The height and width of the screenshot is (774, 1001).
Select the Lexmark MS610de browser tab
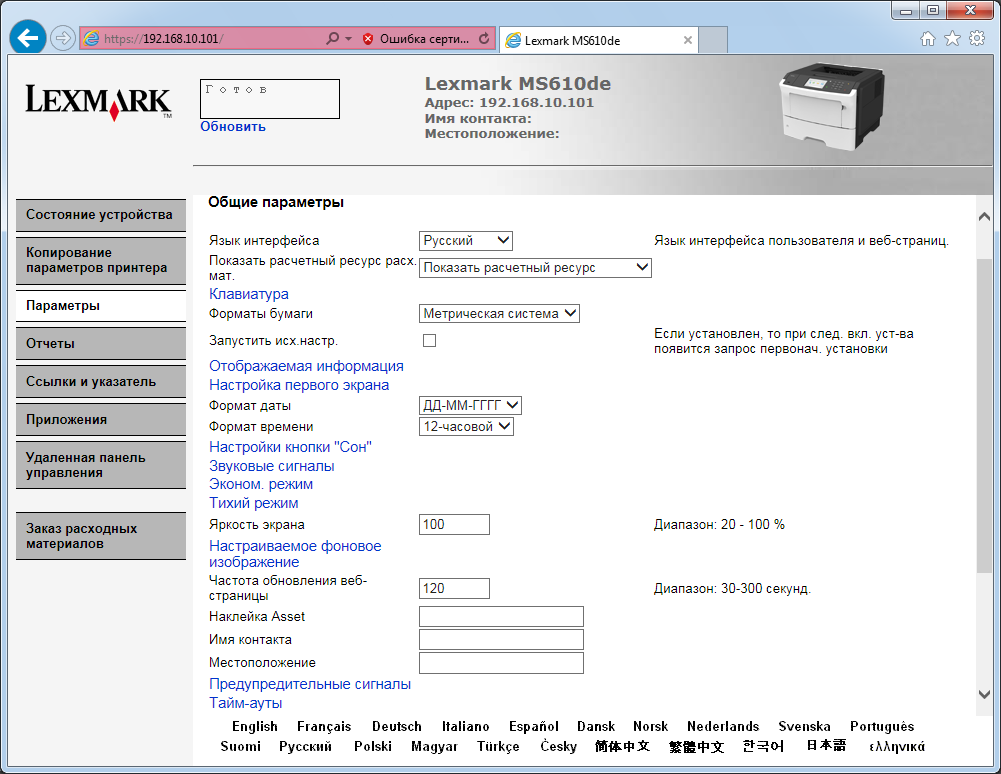pyautogui.click(x=598, y=40)
